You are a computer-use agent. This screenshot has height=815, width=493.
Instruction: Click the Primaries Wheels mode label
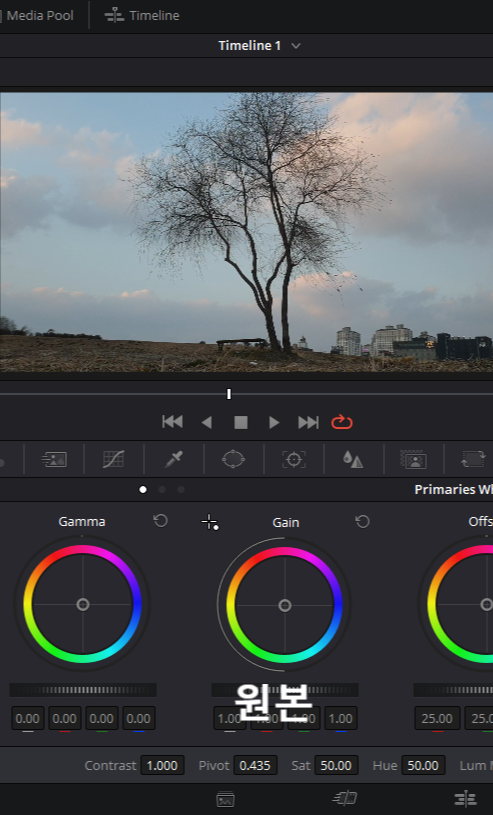[453, 490]
